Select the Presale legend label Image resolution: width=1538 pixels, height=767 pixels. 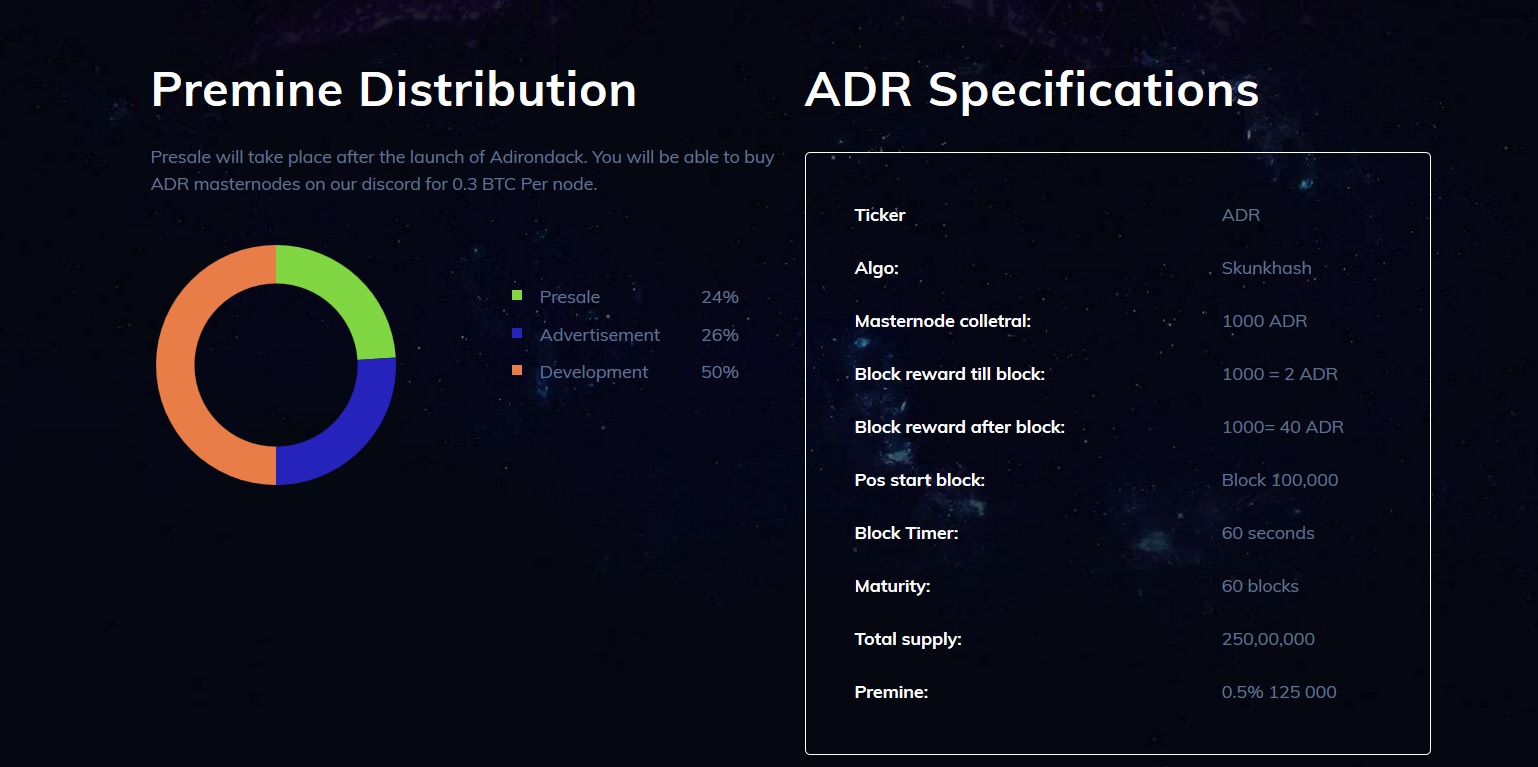570,297
